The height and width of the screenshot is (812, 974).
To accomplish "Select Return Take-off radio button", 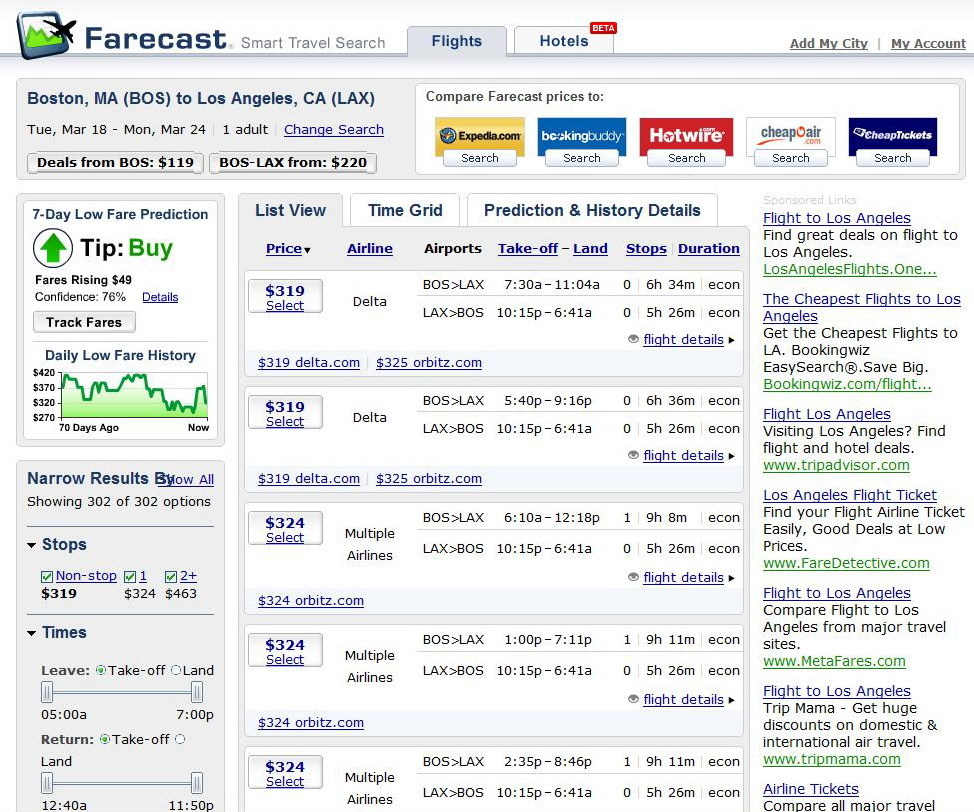I will tap(105, 739).
